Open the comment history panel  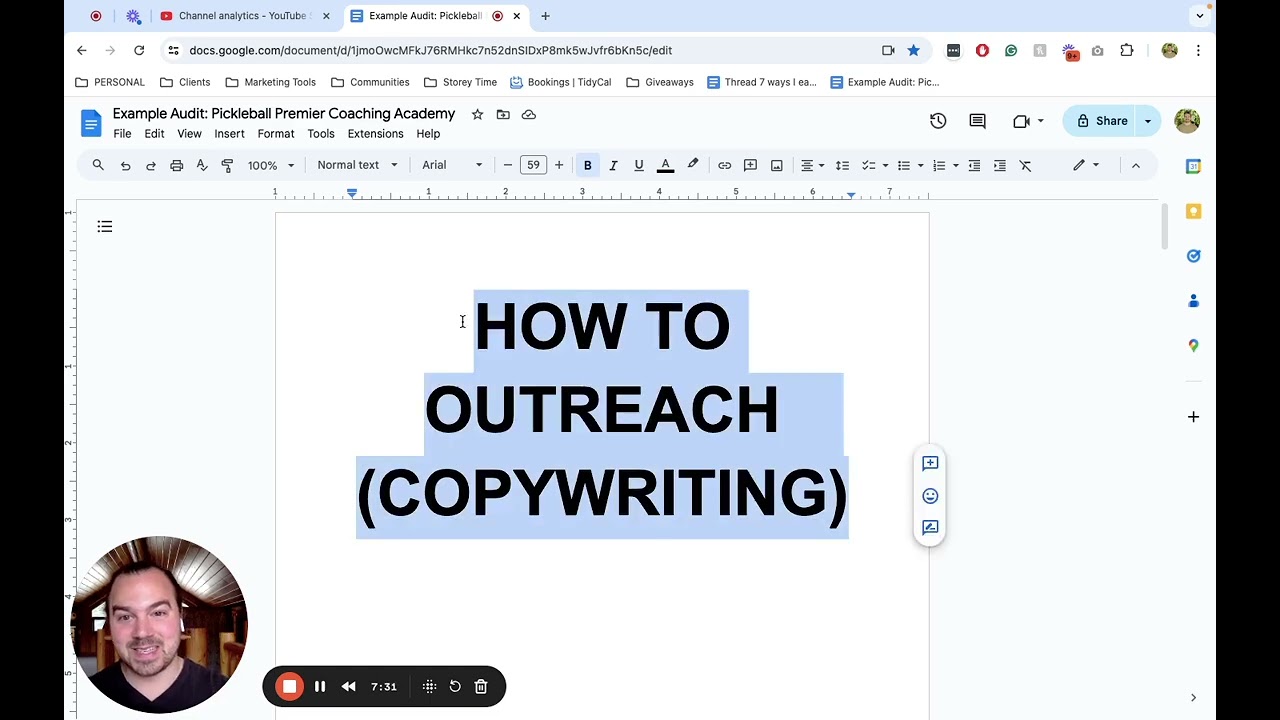978,121
